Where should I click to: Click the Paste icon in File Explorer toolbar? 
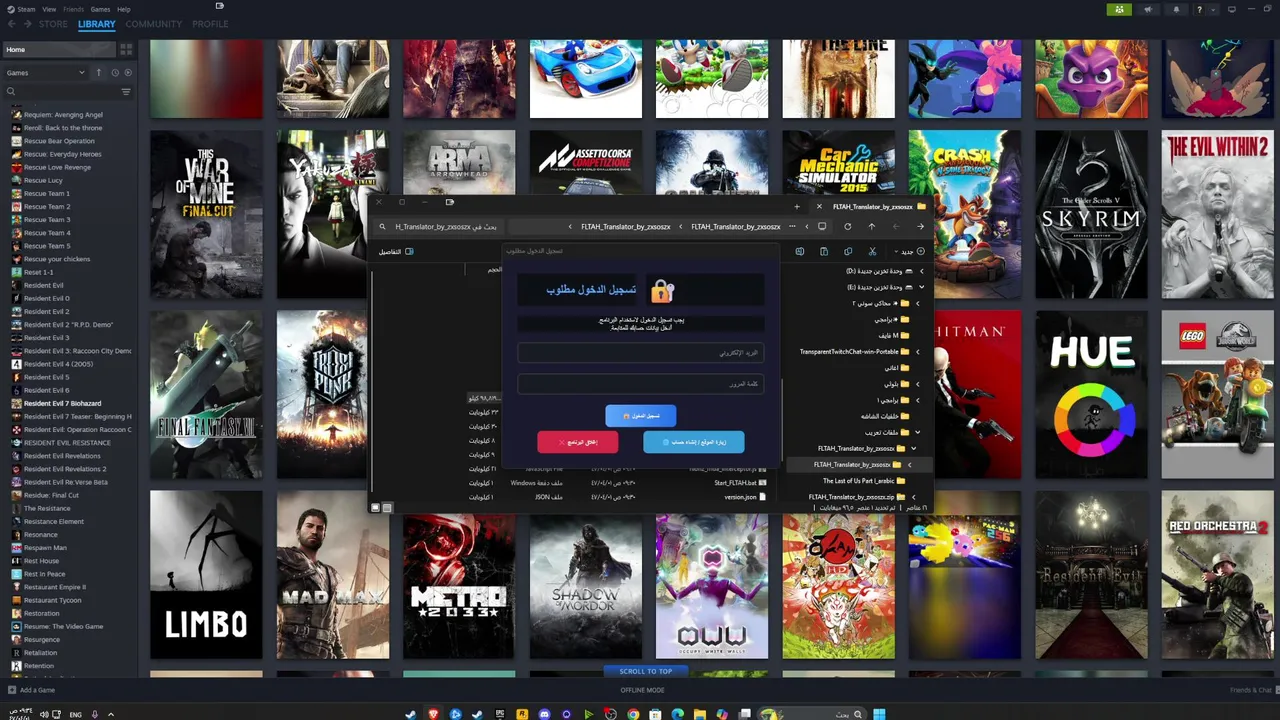(824, 251)
